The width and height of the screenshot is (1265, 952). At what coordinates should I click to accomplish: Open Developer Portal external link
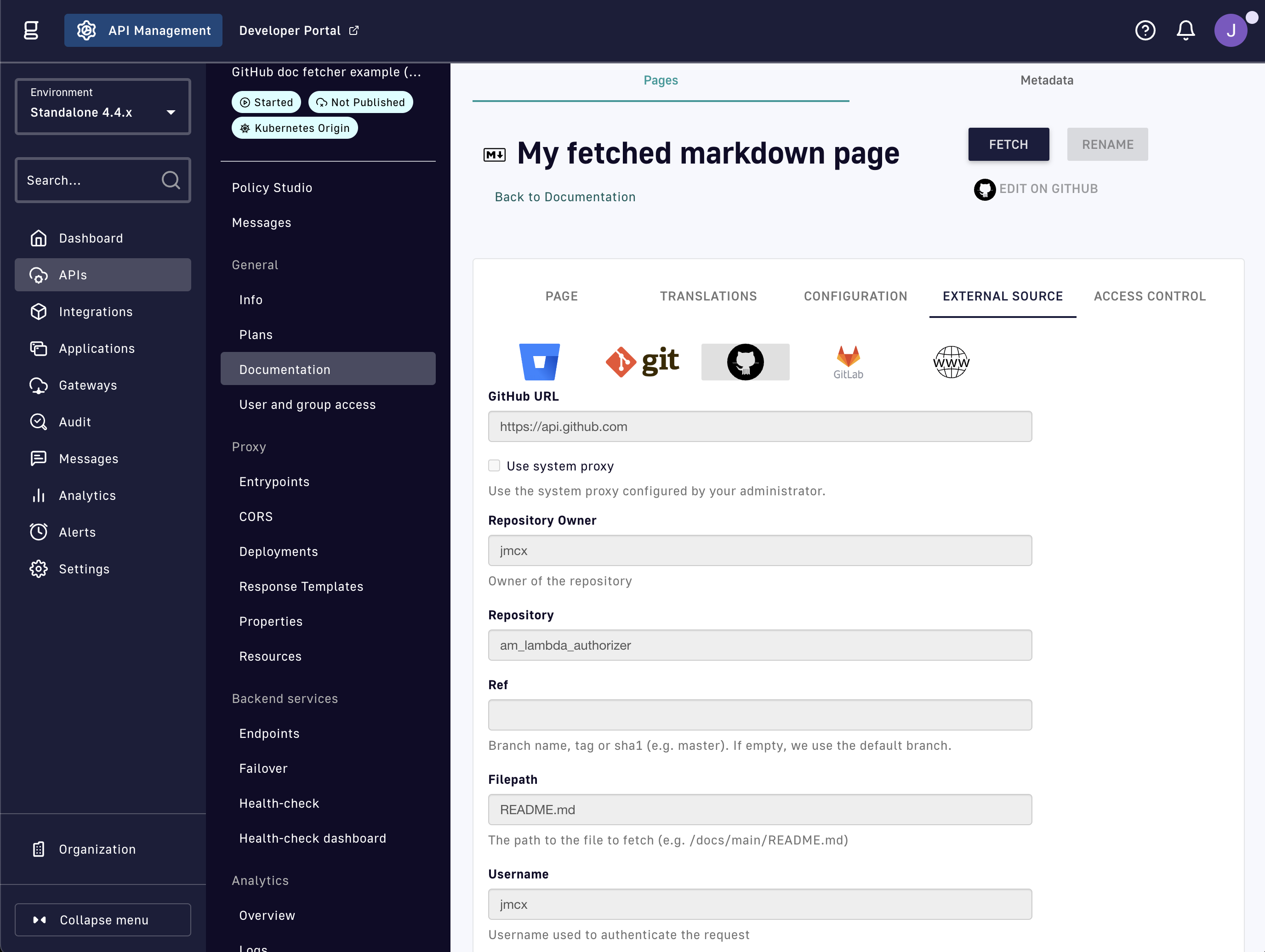(298, 30)
